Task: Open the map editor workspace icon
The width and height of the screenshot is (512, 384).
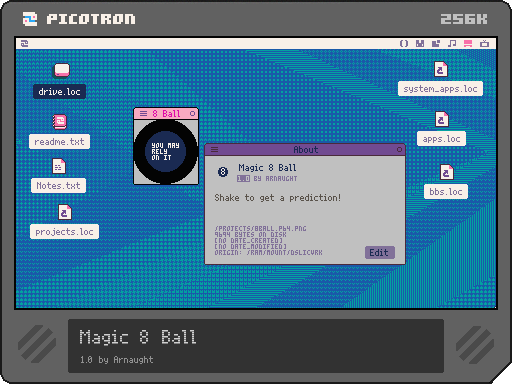Action: pos(436,43)
